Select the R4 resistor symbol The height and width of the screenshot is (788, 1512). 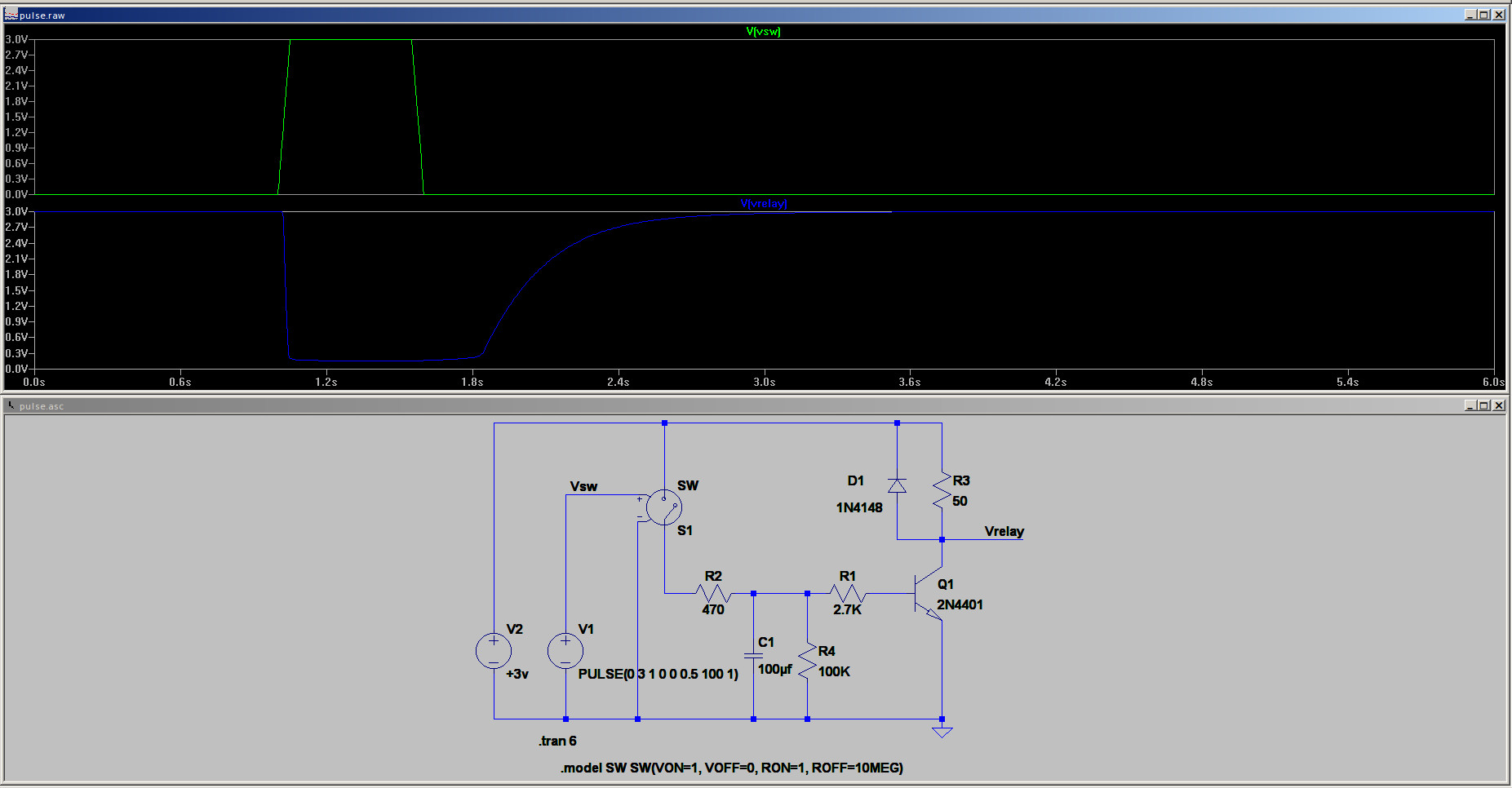pos(807,661)
